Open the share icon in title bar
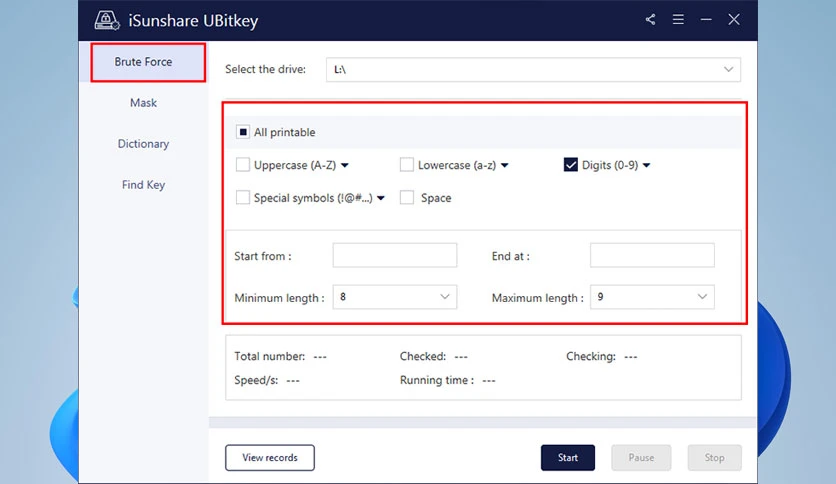The height and width of the screenshot is (484, 836). tap(650, 20)
